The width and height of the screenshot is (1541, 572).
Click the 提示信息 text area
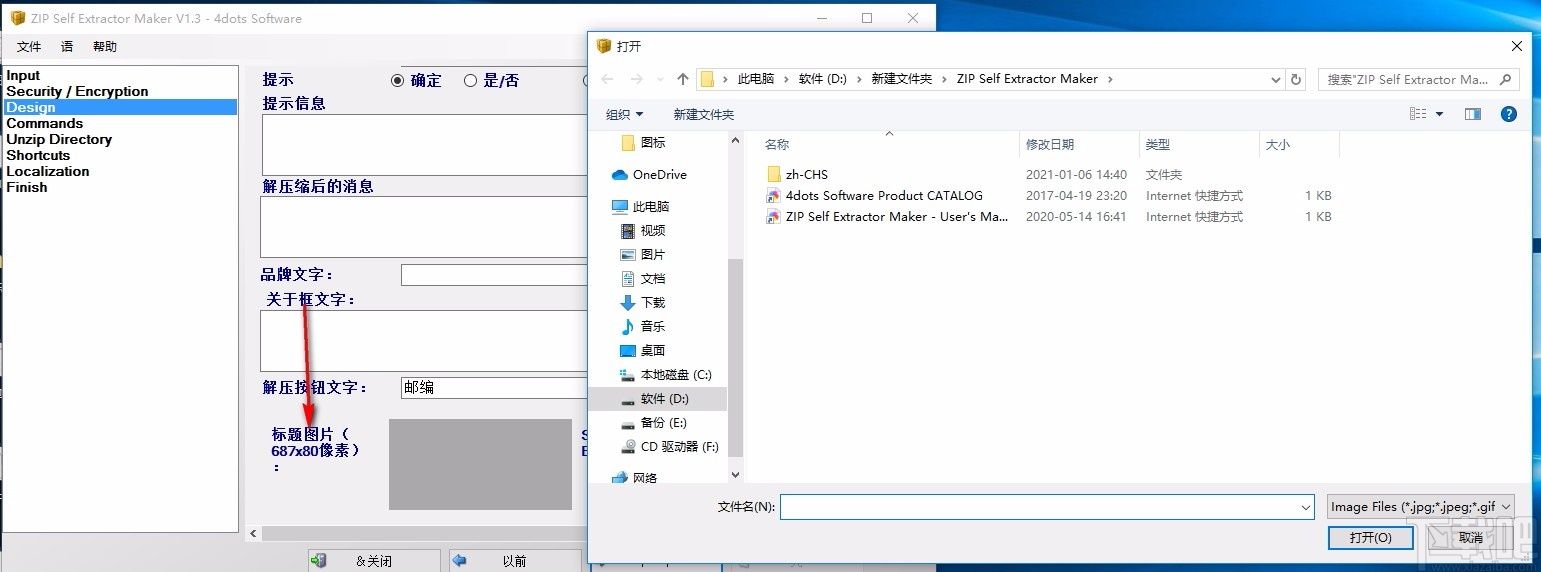[x=425, y=145]
